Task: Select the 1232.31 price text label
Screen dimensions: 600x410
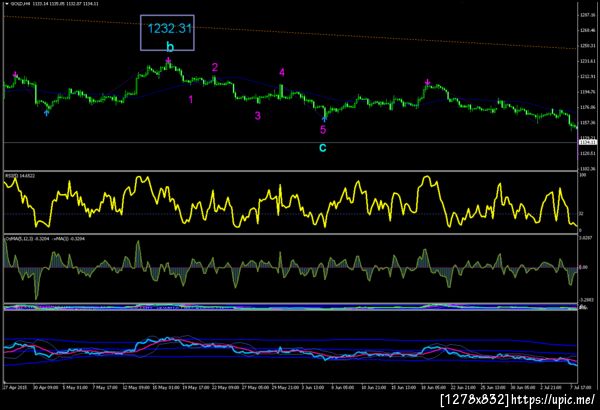Action: (x=169, y=28)
